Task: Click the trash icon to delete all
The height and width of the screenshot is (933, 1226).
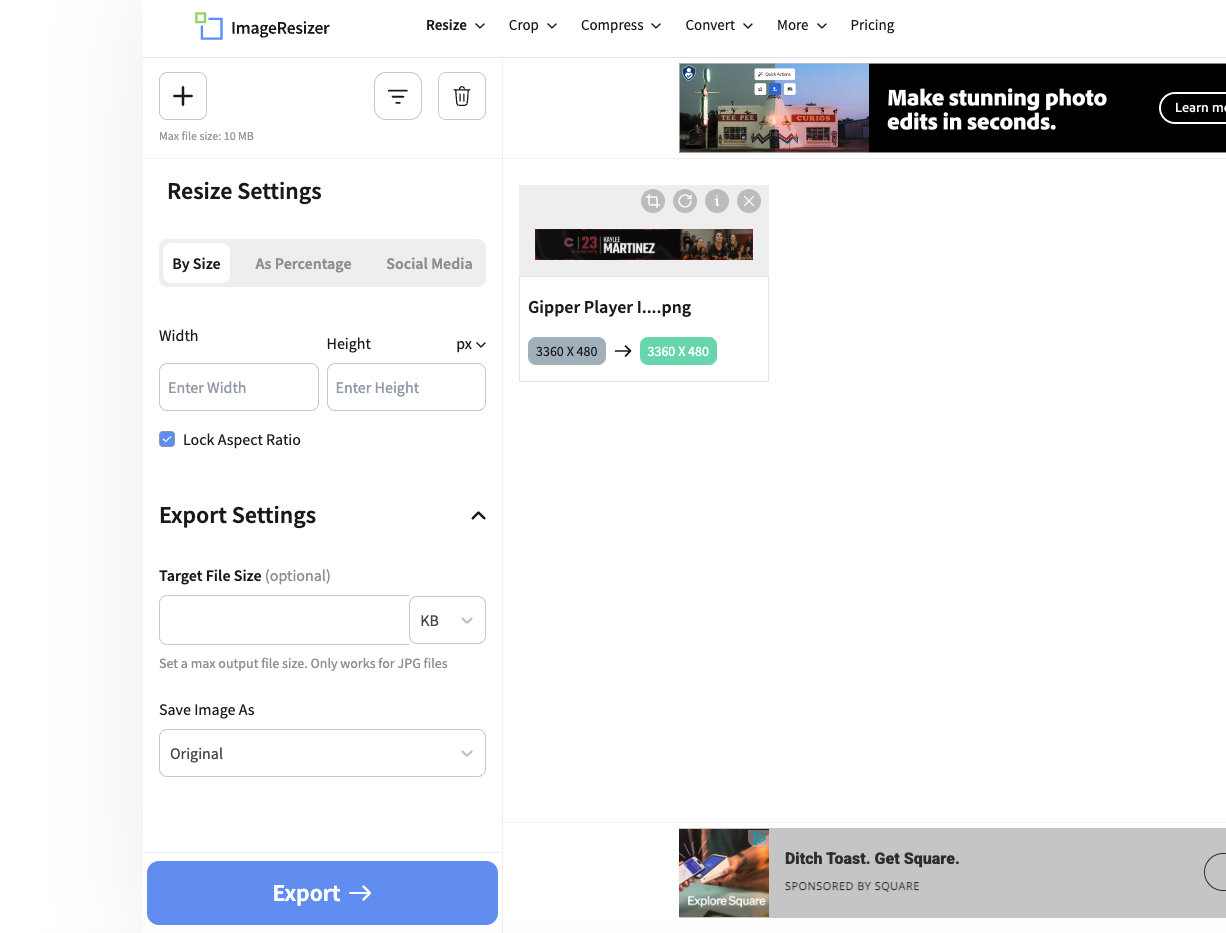Action: click(462, 96)
